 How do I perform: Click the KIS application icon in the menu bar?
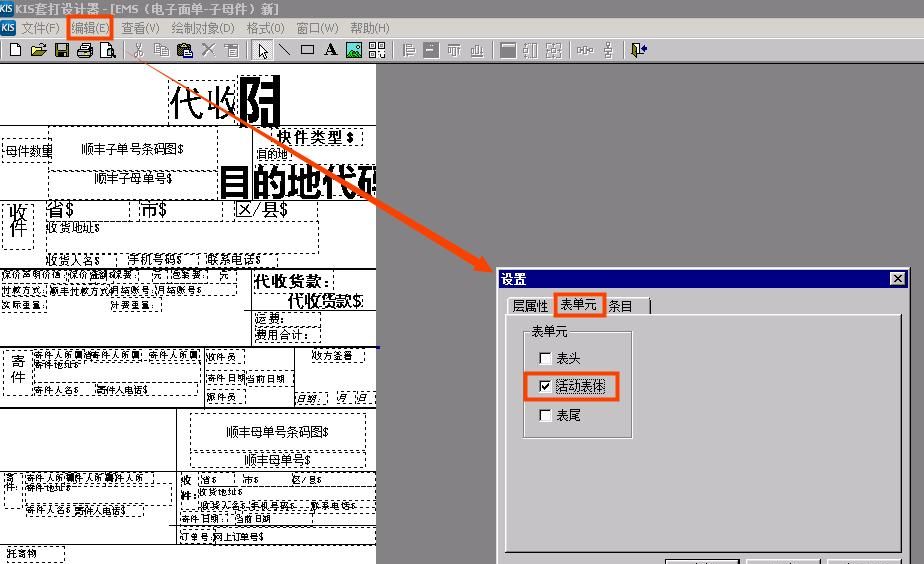tap(8, 27)
